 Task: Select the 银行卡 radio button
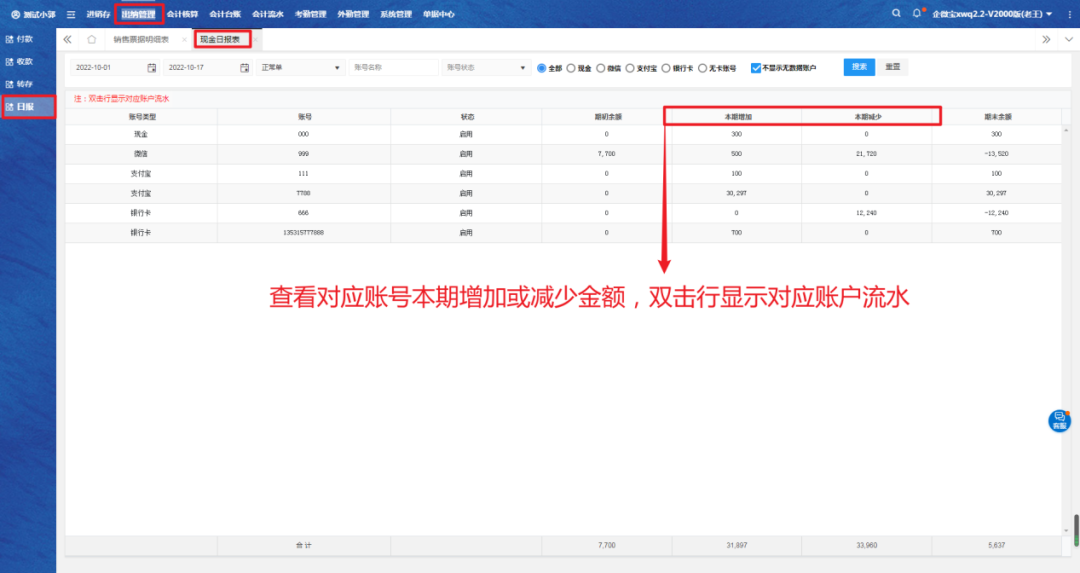pos(666,68)
